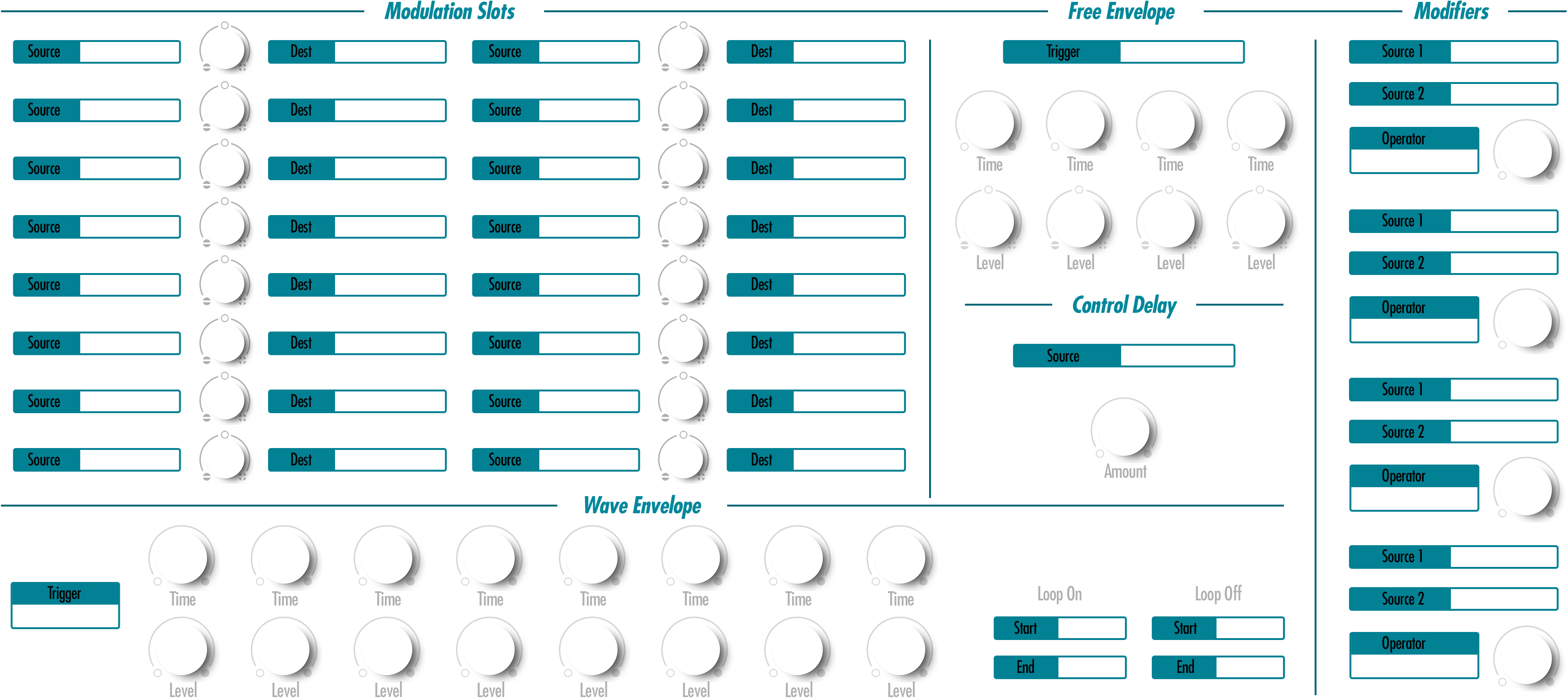Viewport: 1568px width, 698px height.
Task: Click leftmost amount knob in fifth modulation row
Action: click(225, 283)
